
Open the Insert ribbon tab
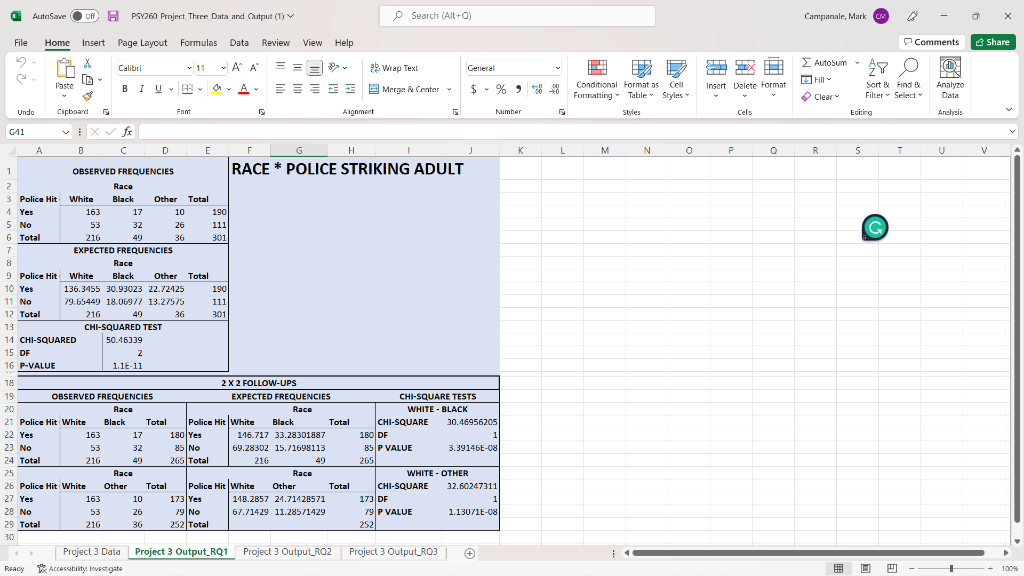93,42
